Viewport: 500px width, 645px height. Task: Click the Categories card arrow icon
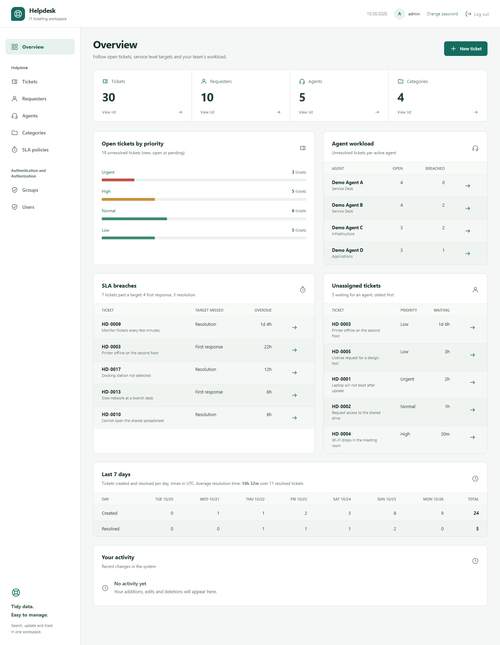[x=476, y=112]
